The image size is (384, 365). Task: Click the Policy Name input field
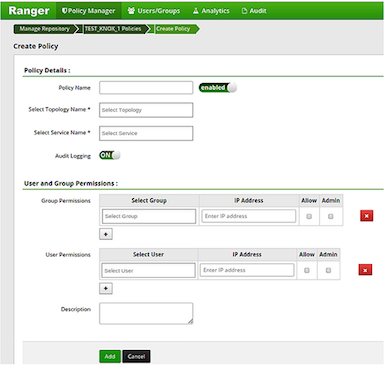point(146,88)
